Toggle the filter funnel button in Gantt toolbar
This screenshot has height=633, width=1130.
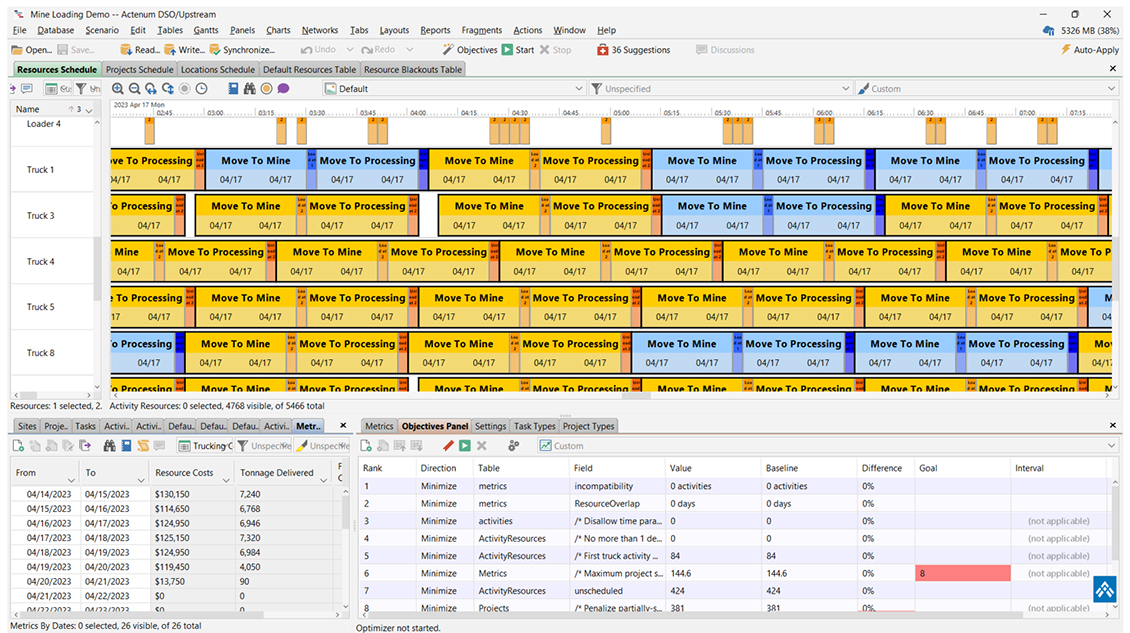point(81,89)
